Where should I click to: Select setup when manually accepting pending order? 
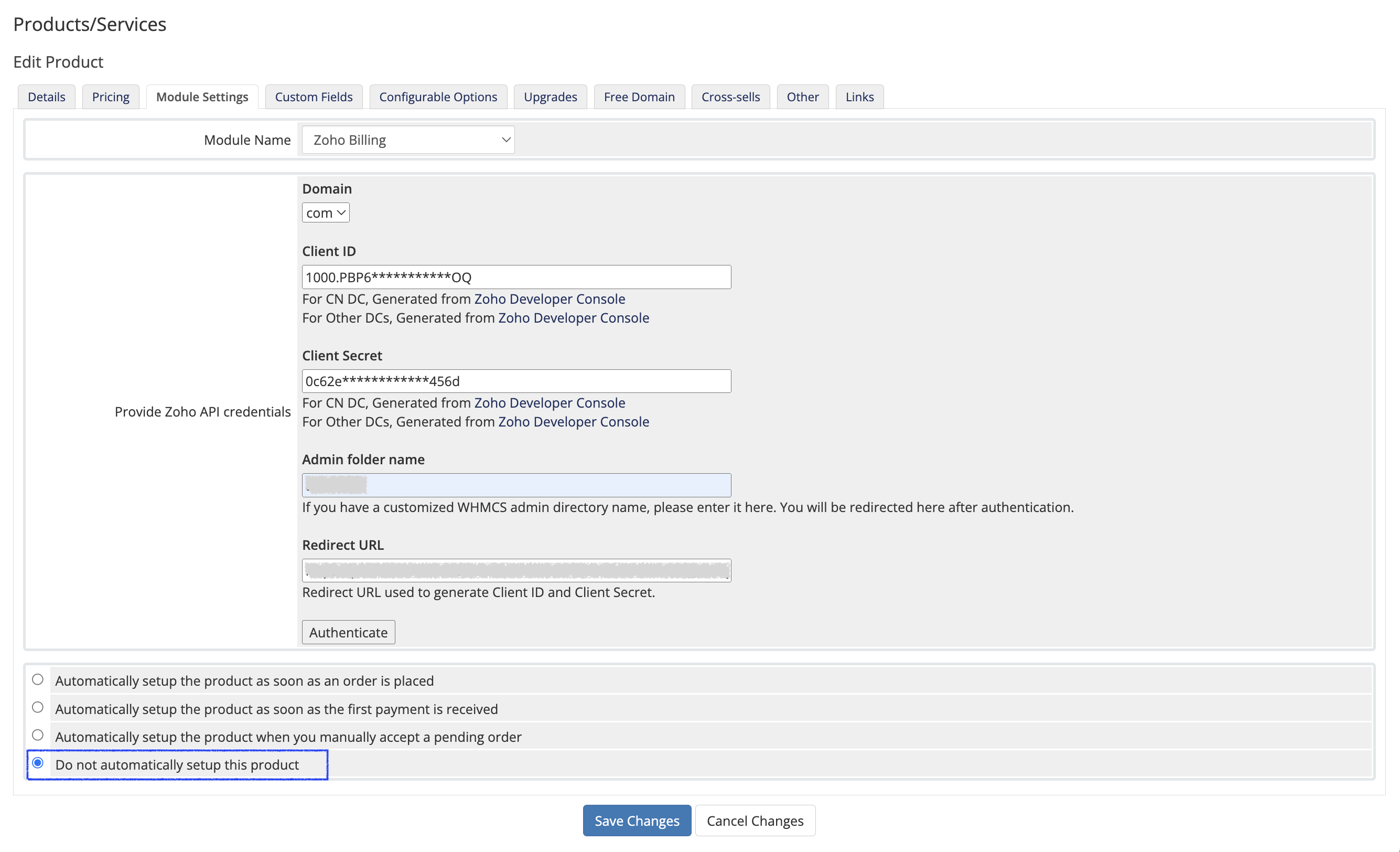[x=38, y=735]
